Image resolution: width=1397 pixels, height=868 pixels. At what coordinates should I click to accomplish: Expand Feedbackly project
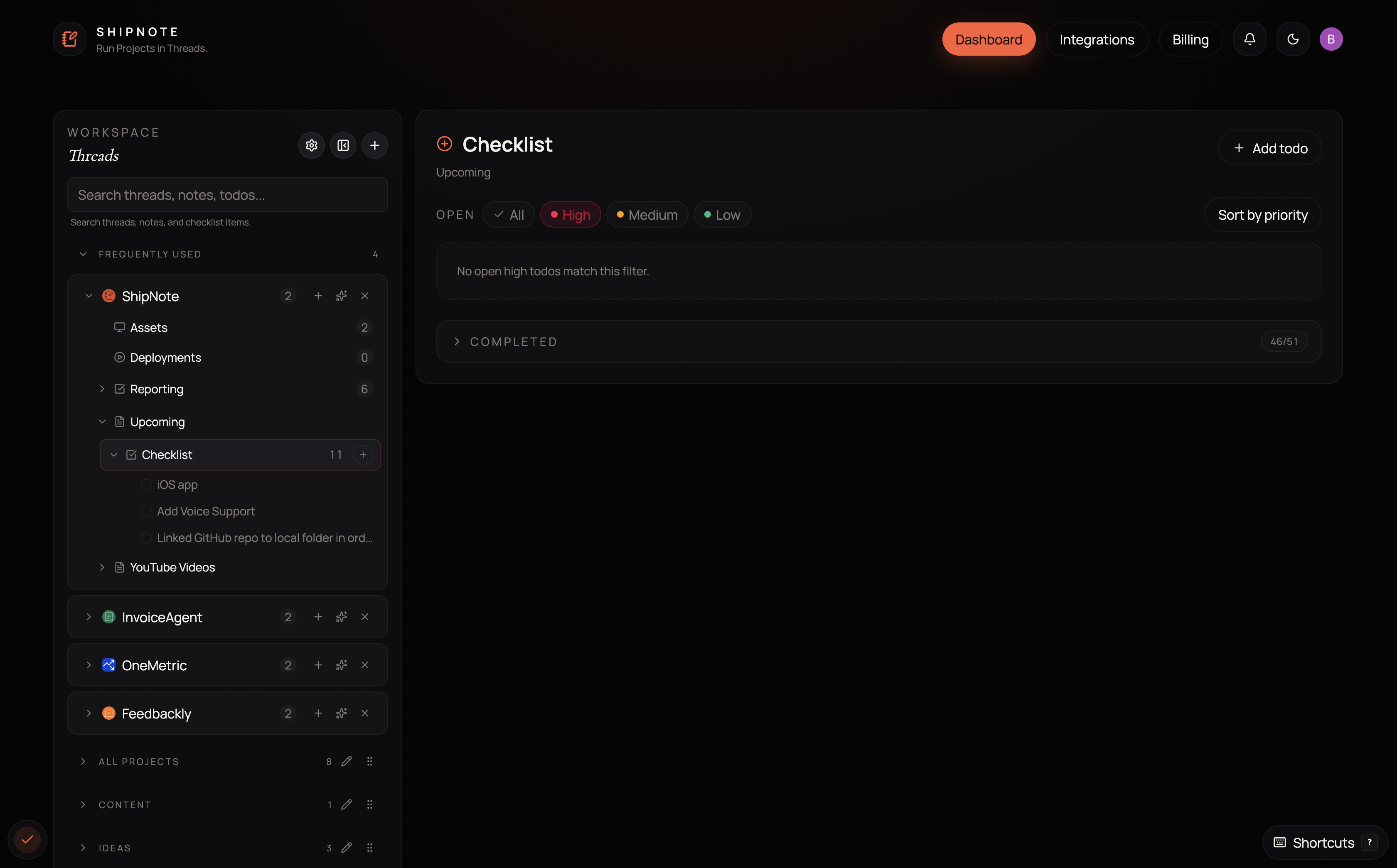(x=89, y=713)
